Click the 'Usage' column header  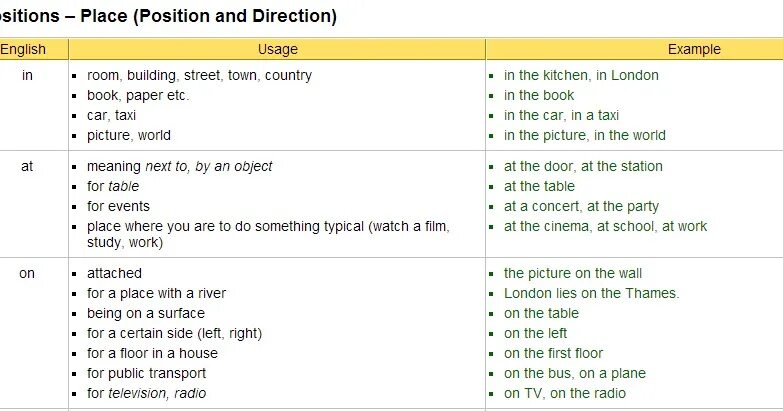pyautogui.click(x=277, y=49)
